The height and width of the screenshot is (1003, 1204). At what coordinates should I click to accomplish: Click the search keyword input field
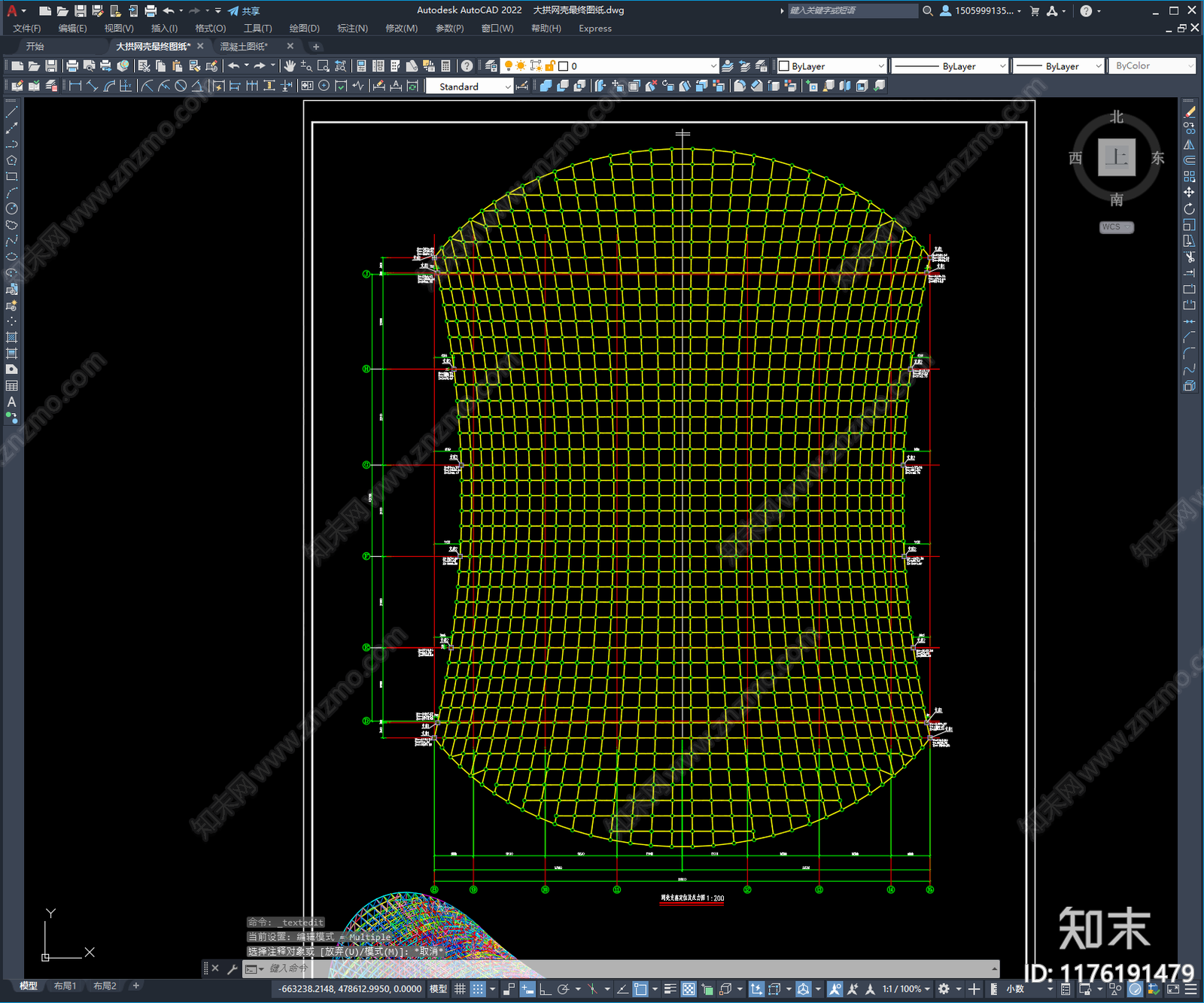853,11
